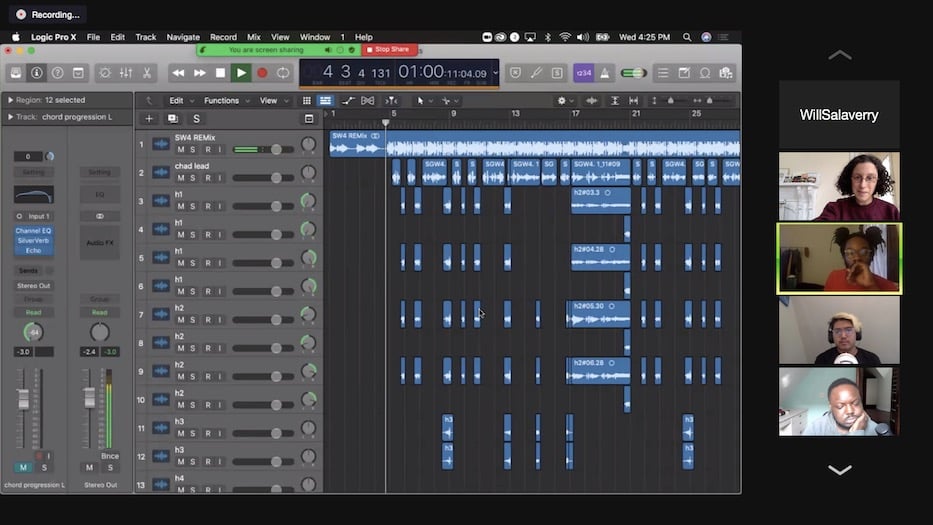The height and width of the screenshot is (525, 933).
Task: Record-enable track 3 h1
Action: [x=208, y=206]
